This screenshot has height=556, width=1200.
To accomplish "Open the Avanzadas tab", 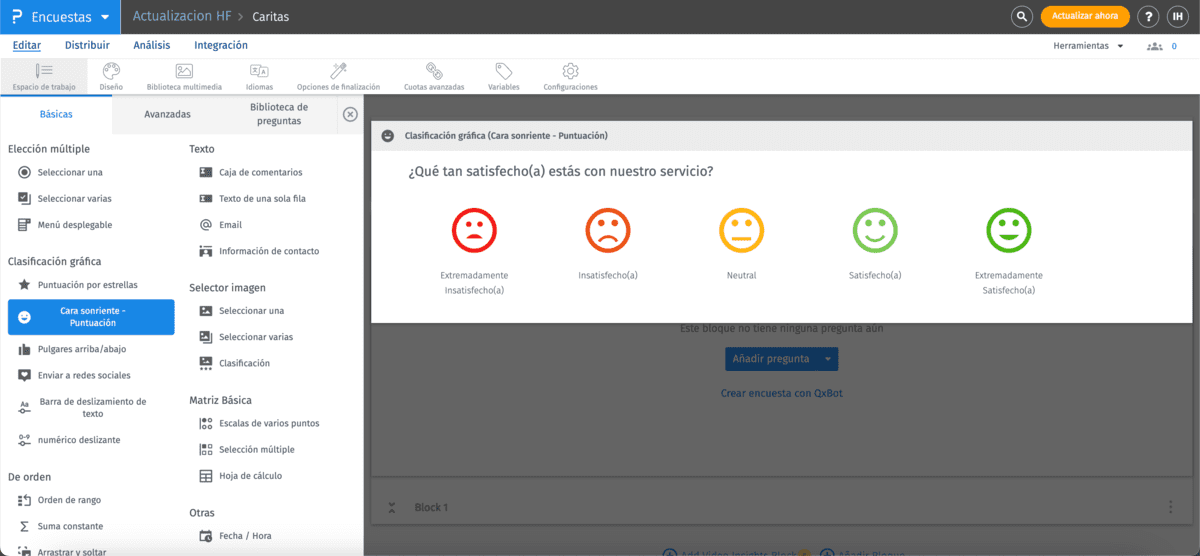I will [x=167, y=114].
